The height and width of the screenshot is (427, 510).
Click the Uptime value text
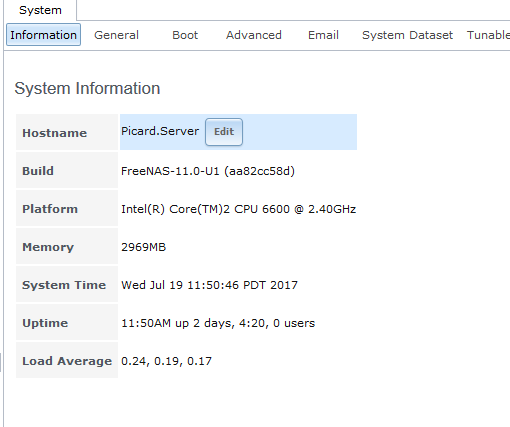tap(218, 323)
